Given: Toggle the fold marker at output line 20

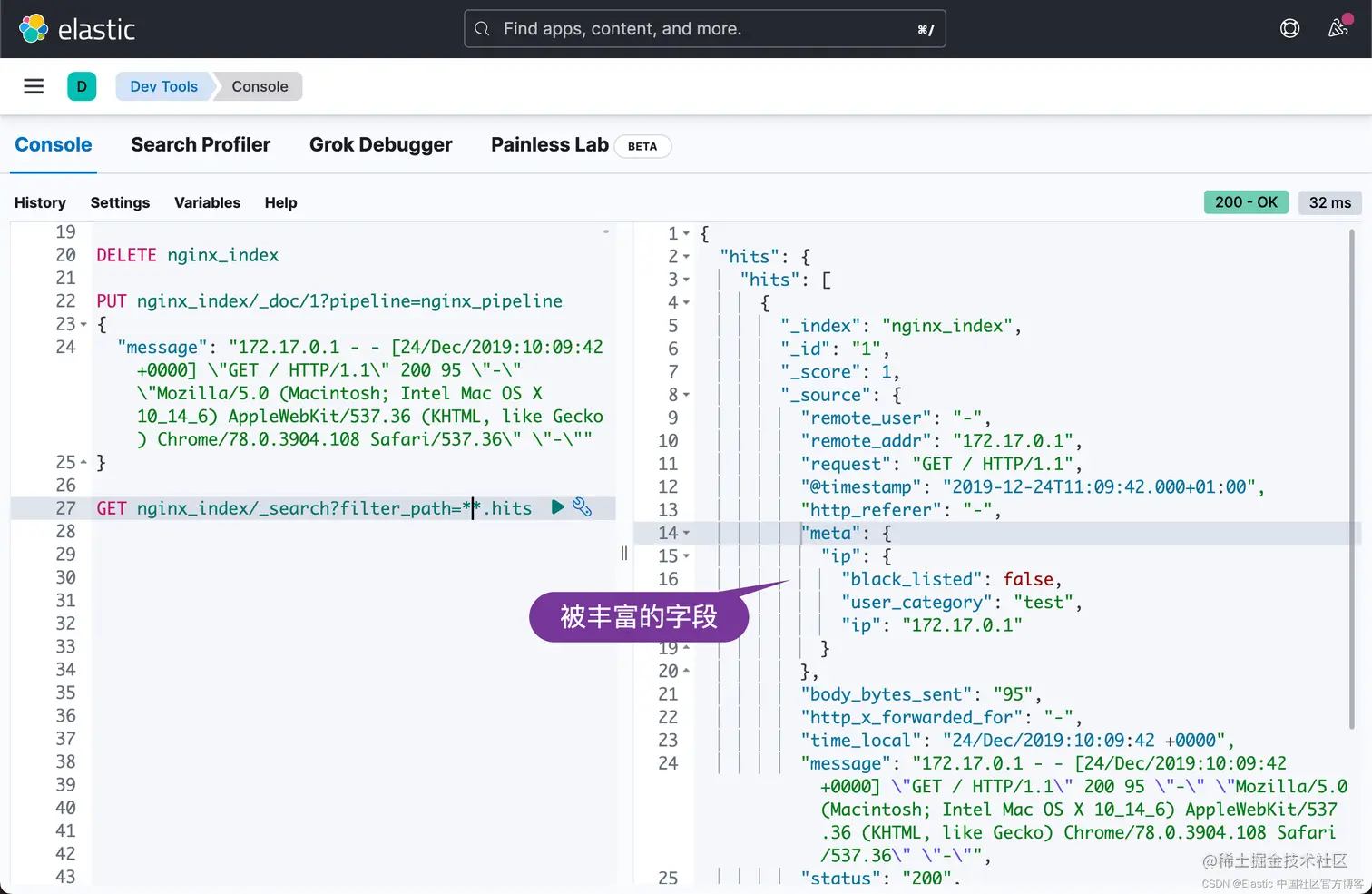Looking at the screenshot, I should pyautogui.click(x=686, y=671).
